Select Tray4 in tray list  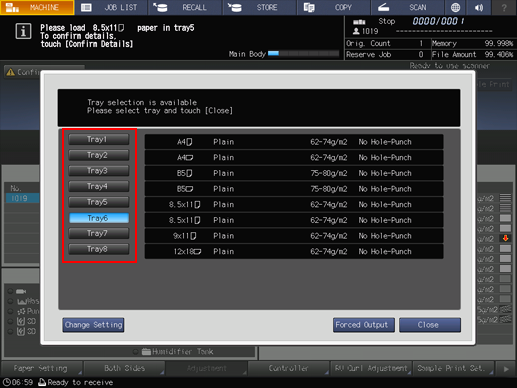99,186
